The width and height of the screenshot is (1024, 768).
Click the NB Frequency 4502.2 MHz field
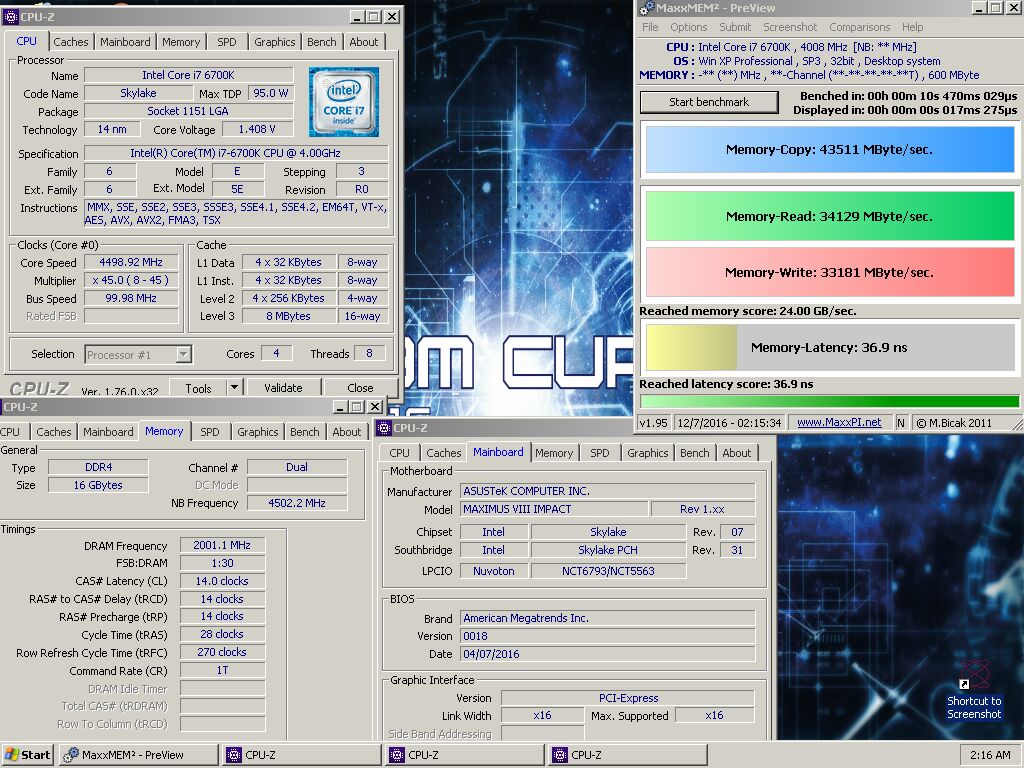(x=296, y=503)
